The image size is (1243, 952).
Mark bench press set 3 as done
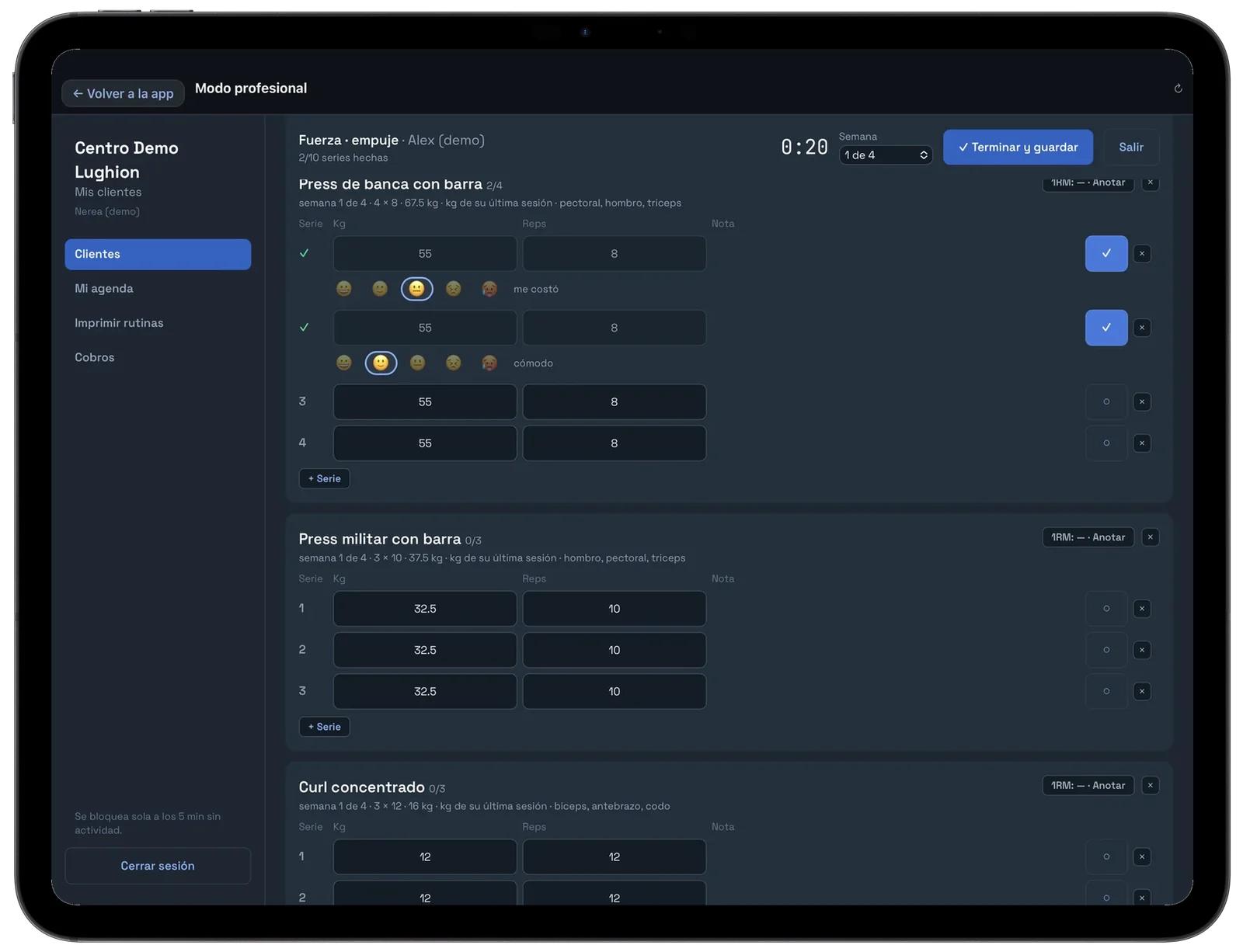click(1106, 401)
